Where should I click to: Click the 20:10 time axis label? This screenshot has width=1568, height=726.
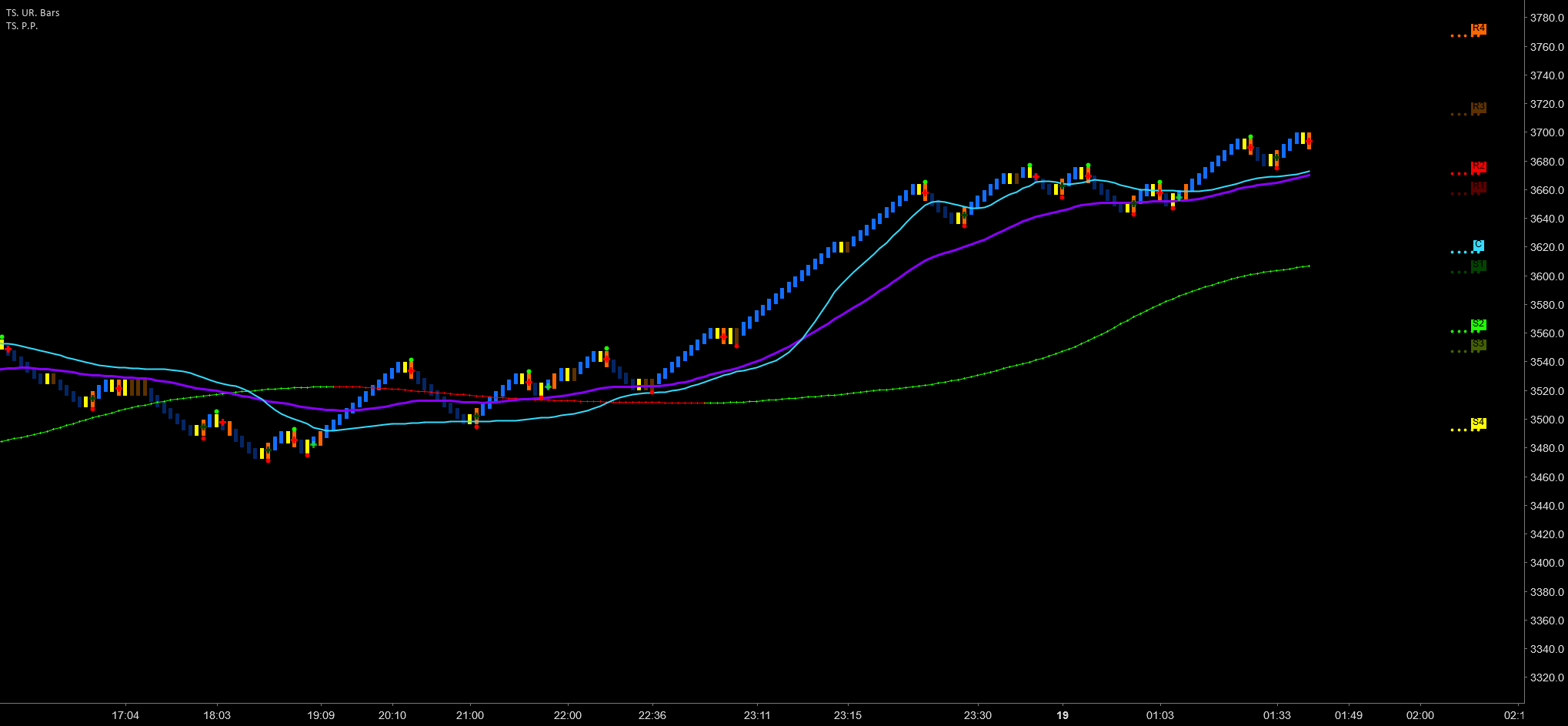(392, 715)
